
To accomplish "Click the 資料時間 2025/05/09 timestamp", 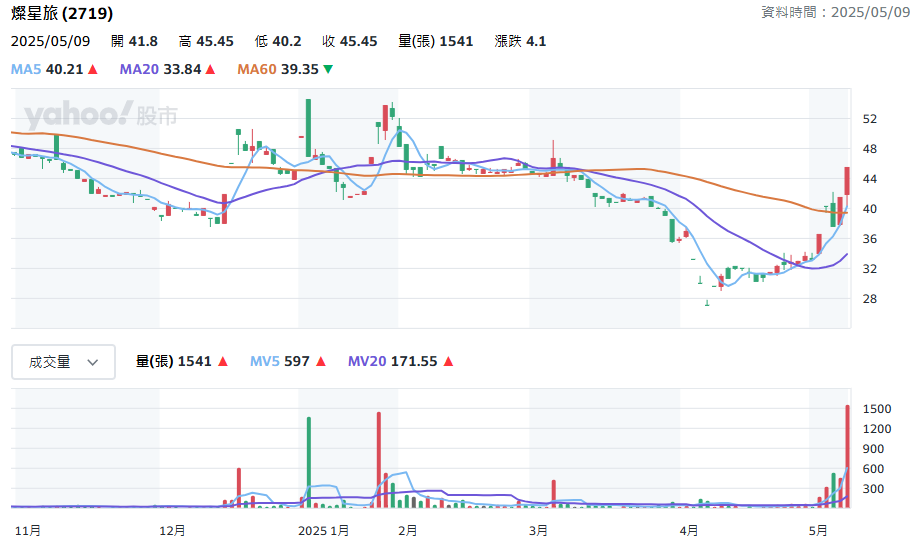I will [x=836, y=12].
